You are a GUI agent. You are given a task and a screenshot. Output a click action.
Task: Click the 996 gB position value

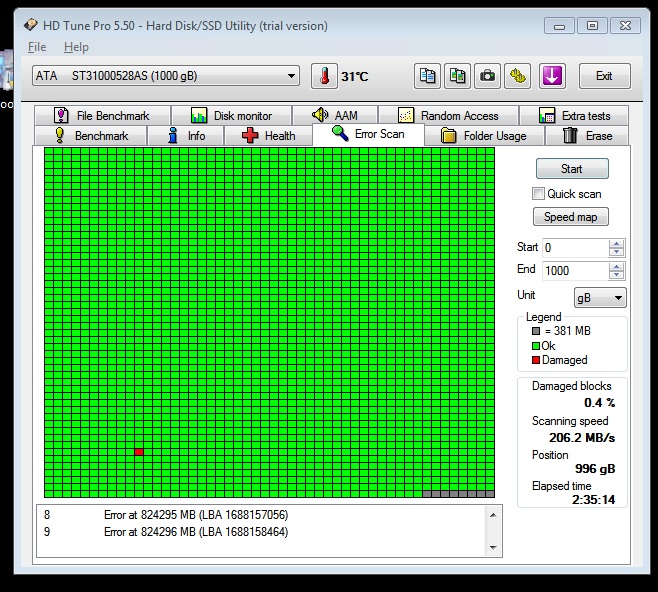point(595,469)
